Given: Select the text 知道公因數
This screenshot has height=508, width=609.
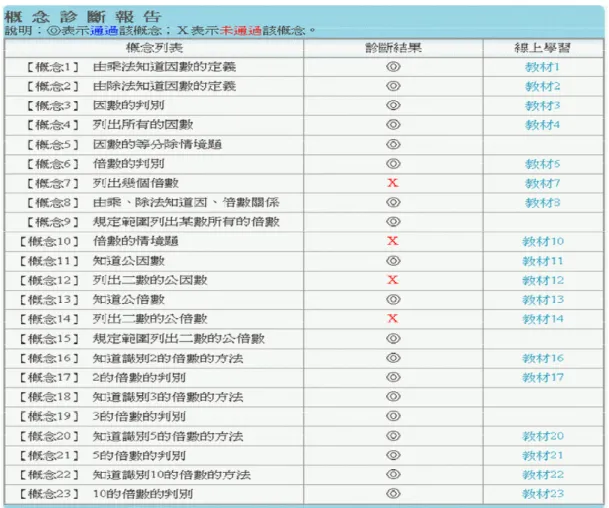Looking at the screenshot, I should pyautogui.click(x=129, y=261).
